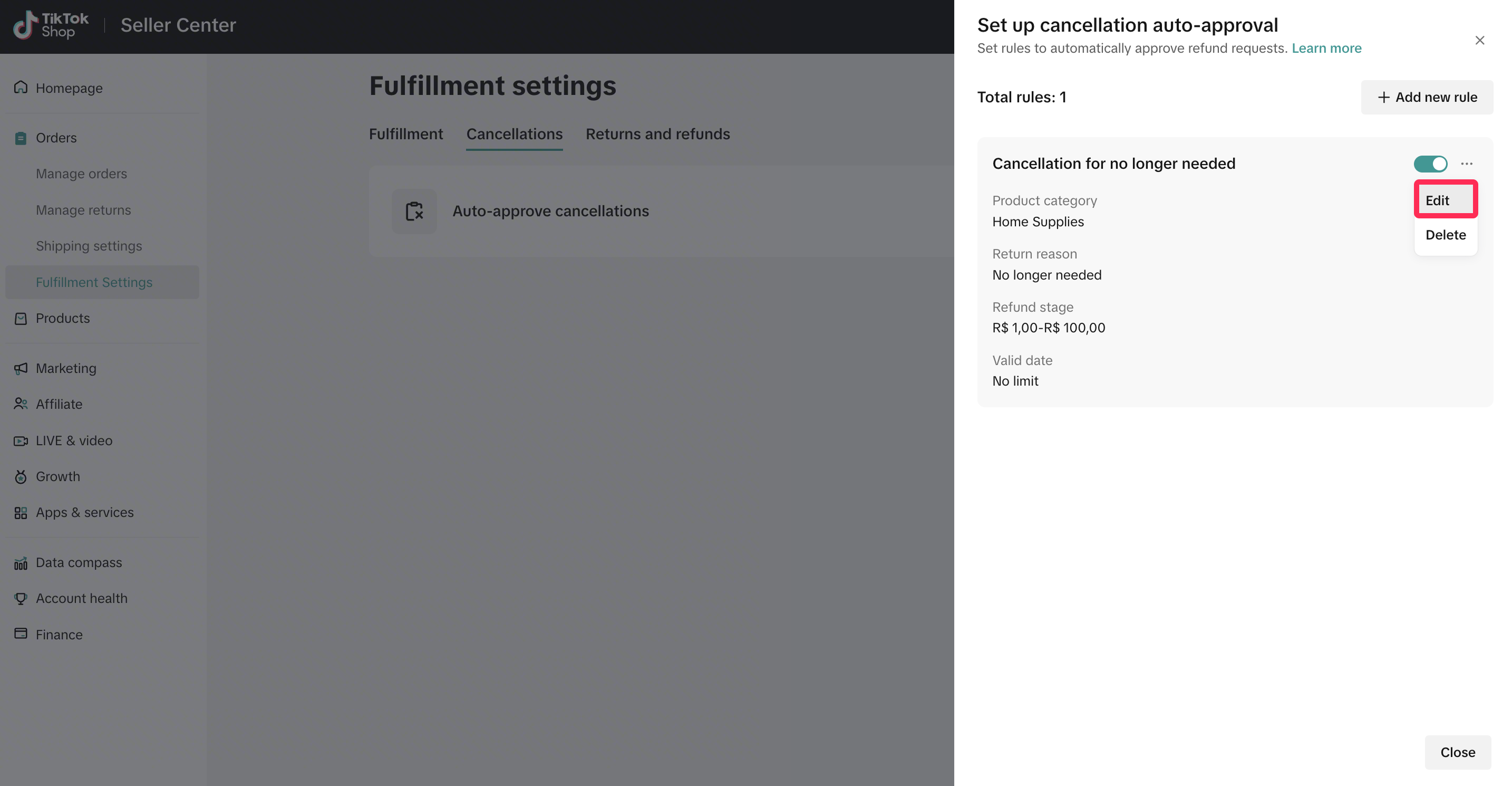Click the Finance card icon

click(21, 634)
